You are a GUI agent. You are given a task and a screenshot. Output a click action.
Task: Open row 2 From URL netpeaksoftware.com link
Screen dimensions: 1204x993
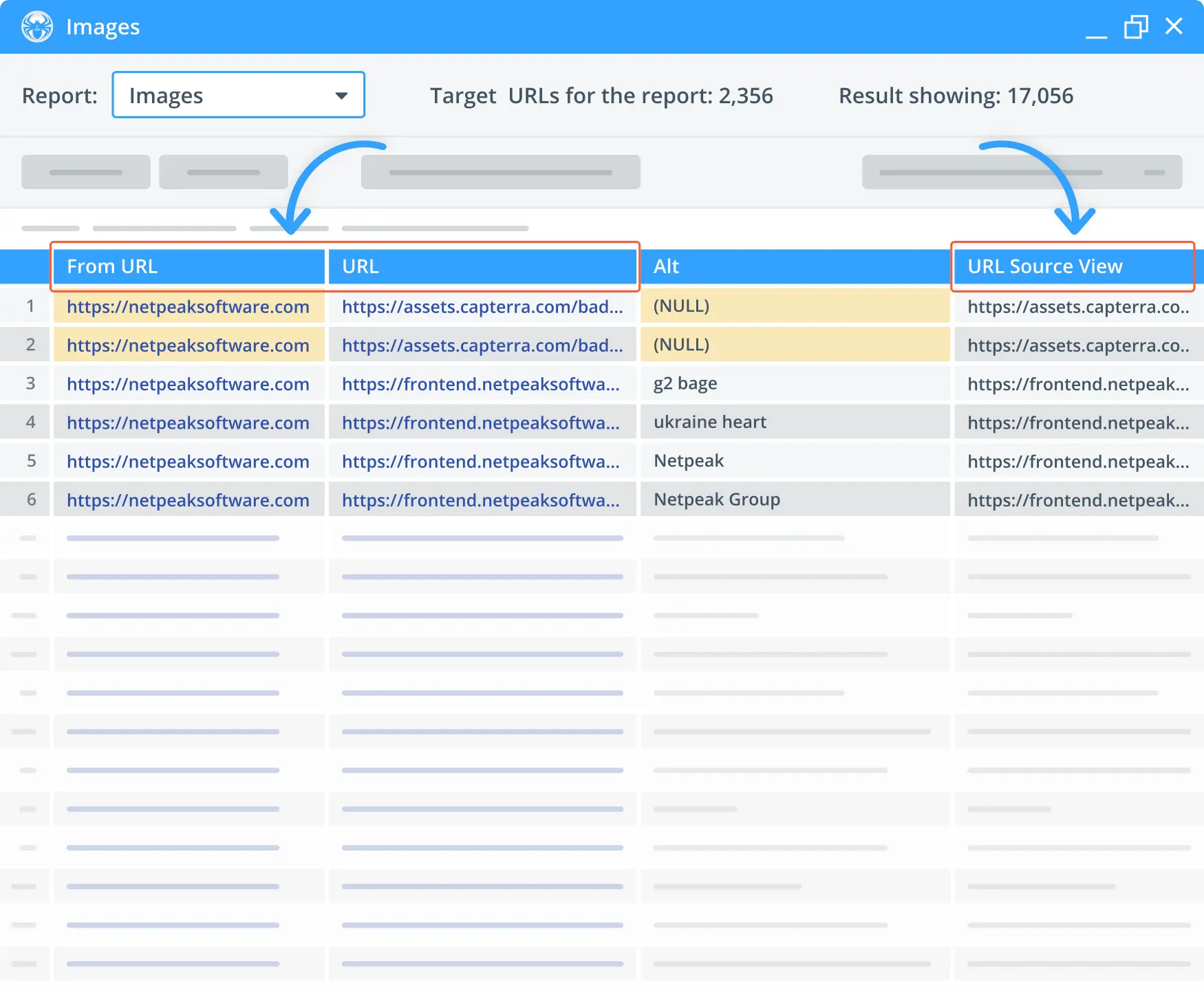click(188, 345)
